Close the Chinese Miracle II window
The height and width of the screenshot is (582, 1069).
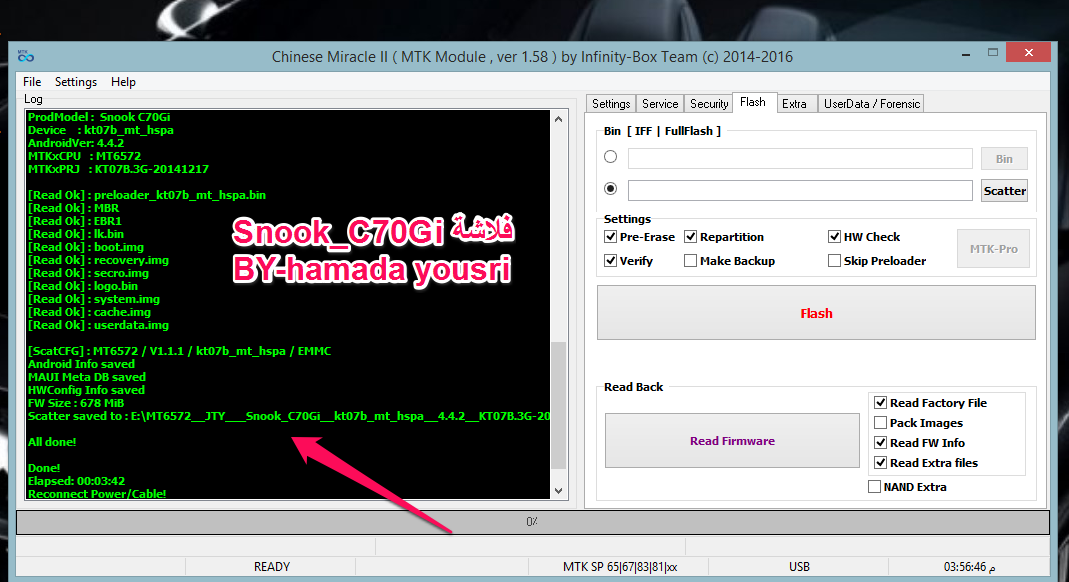(1028, 52)
